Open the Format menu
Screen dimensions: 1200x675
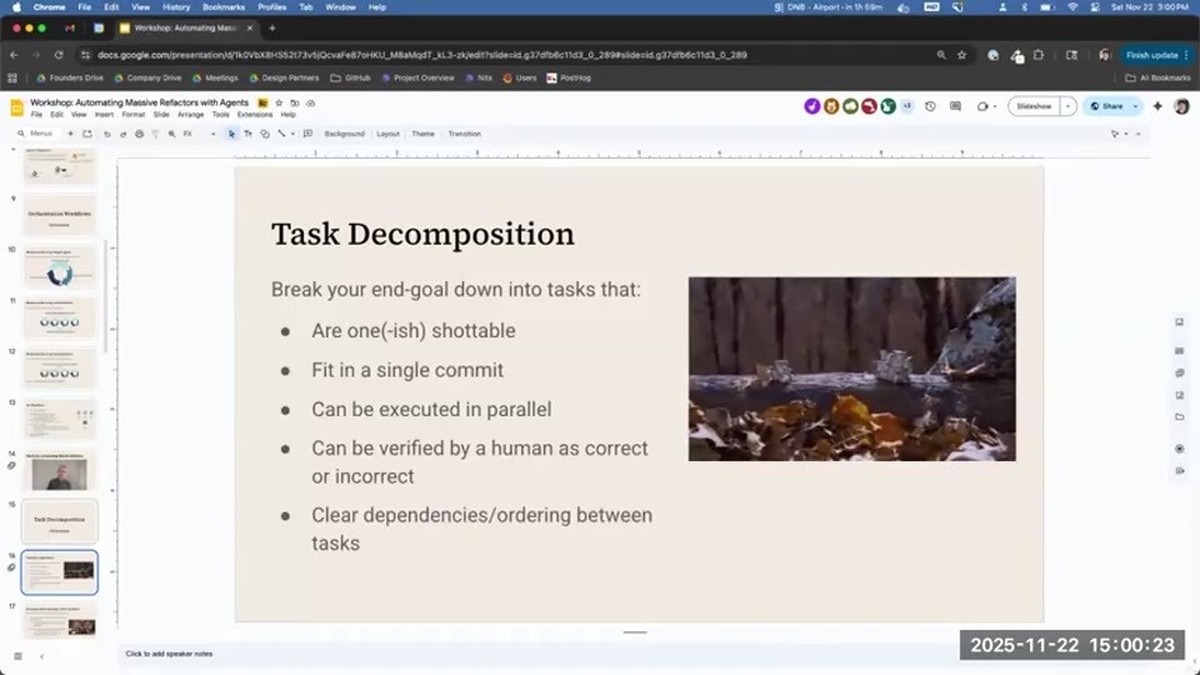[133, 115]
